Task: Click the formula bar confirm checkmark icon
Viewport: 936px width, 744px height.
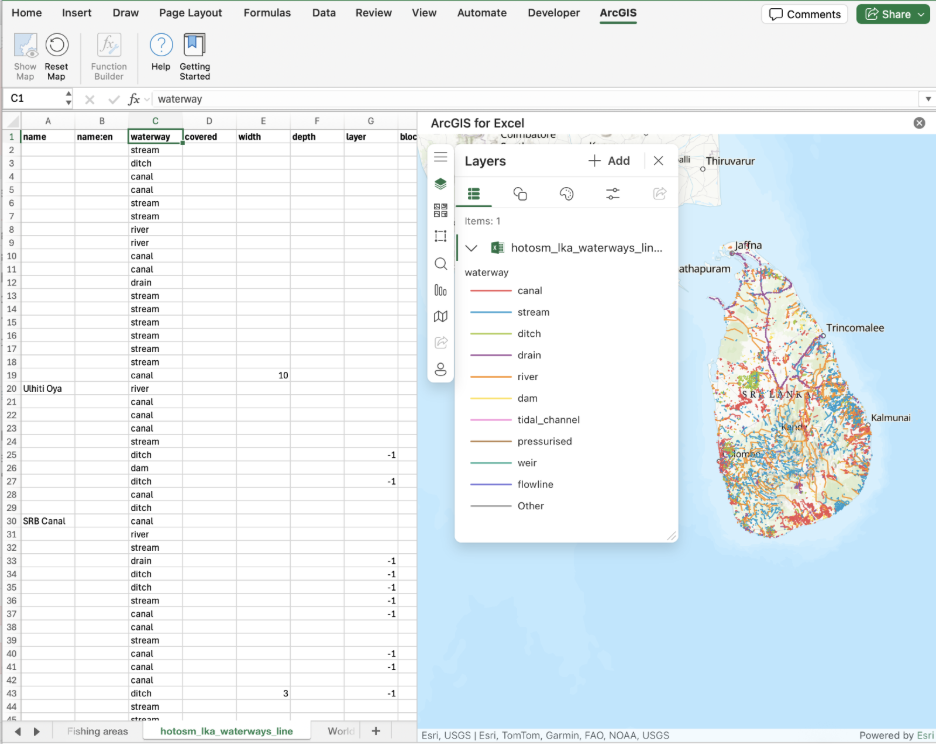Action: click(x=113, y=99)
